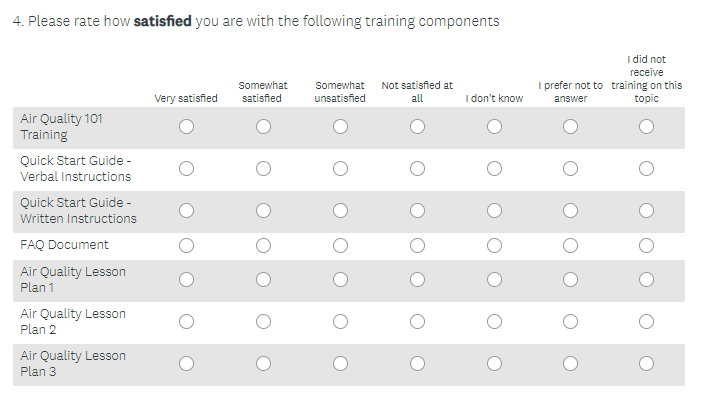Rate Quick Start Guide Written Instructions Somewhat satisfied
This screenshot has width=701, height=403.
(x=263, y=211)
